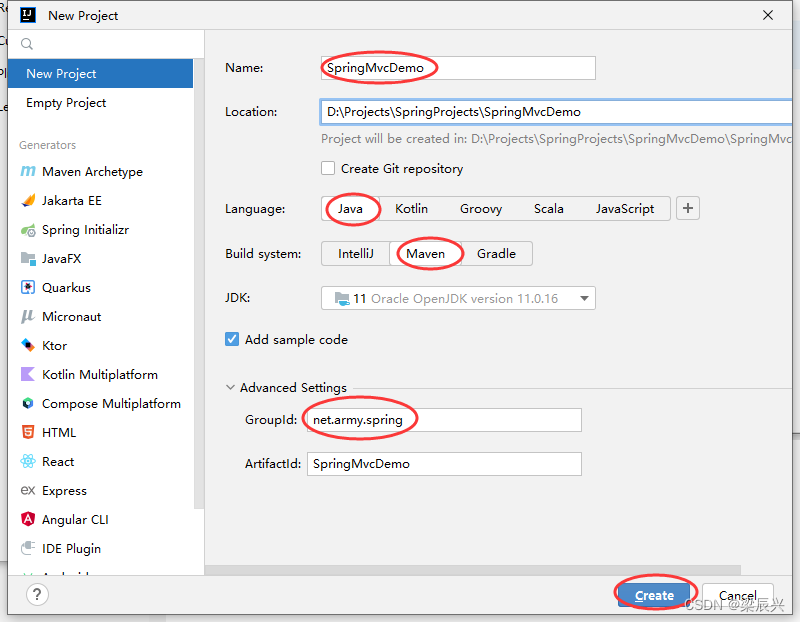Click the Quarkus icon
The image size is (800, 622).
[28, 287]
